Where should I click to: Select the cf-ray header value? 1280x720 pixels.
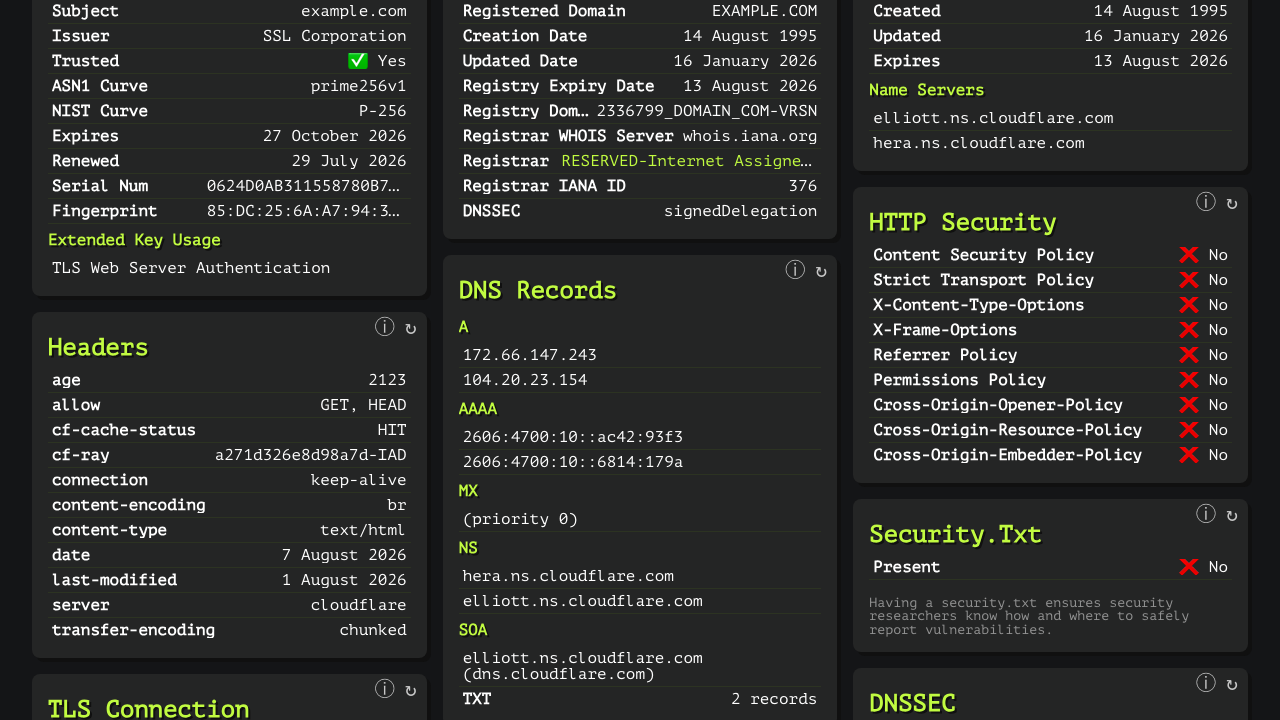point(311,455)
